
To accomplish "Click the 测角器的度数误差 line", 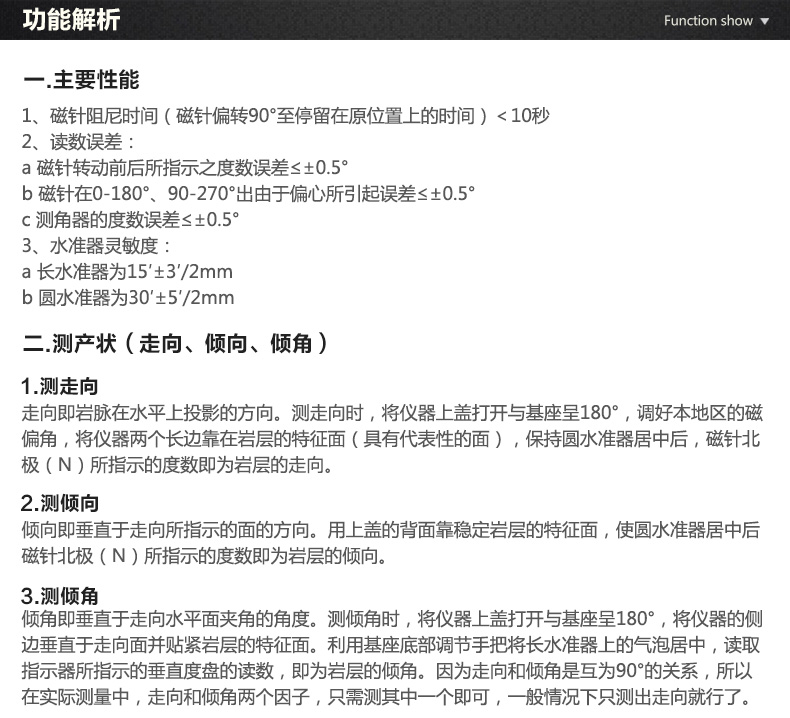I will click(130, 219).
